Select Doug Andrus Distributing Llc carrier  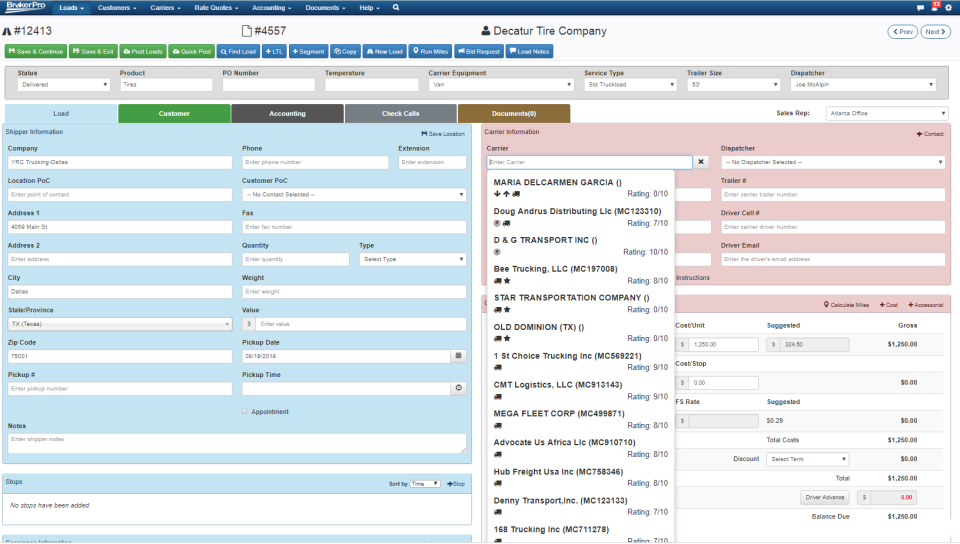coord(580,217)
